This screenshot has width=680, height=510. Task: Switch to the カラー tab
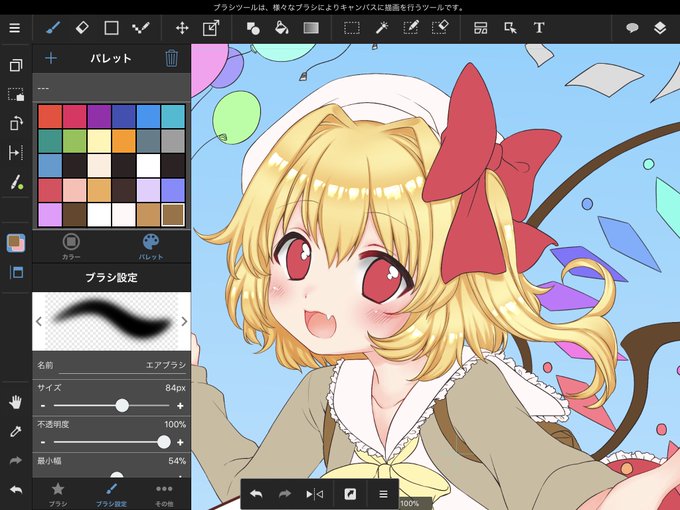71,247
